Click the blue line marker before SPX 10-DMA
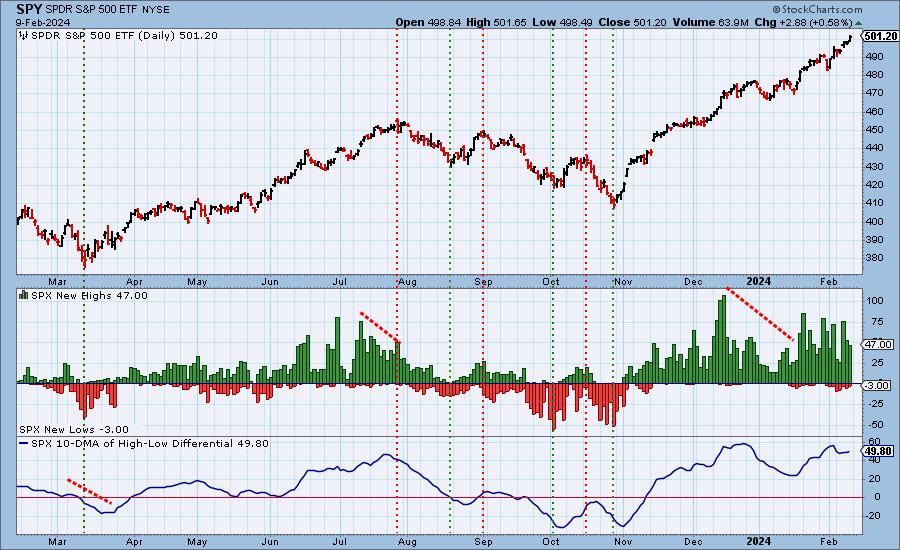This screenshot has width=900, height=550. pos(24,443)
